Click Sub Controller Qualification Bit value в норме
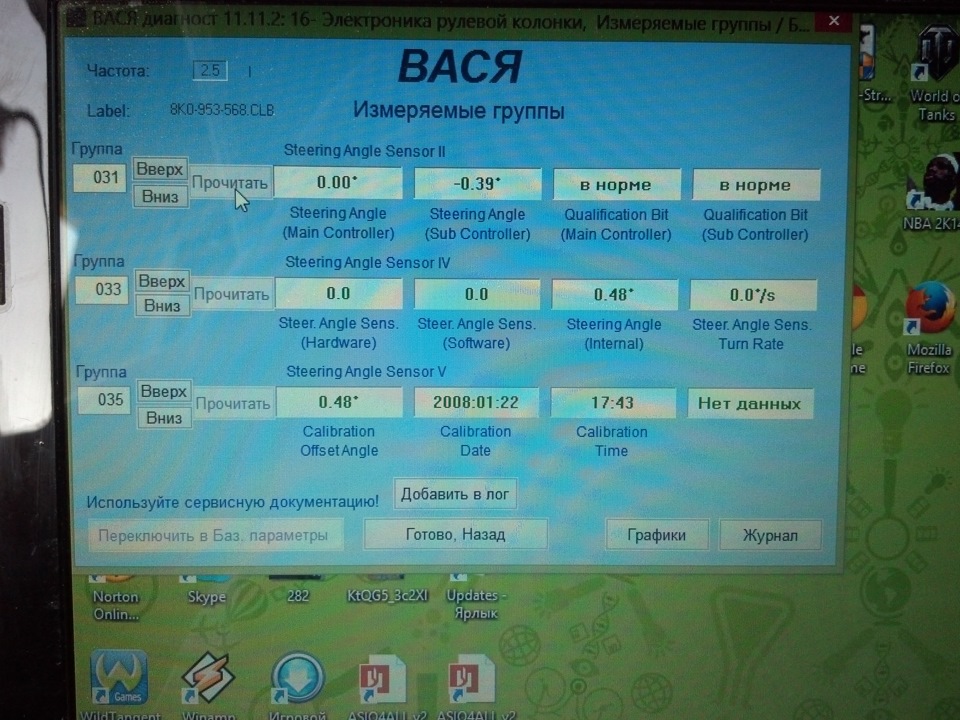This screenshot has height=720, width=960. (756, 186)
